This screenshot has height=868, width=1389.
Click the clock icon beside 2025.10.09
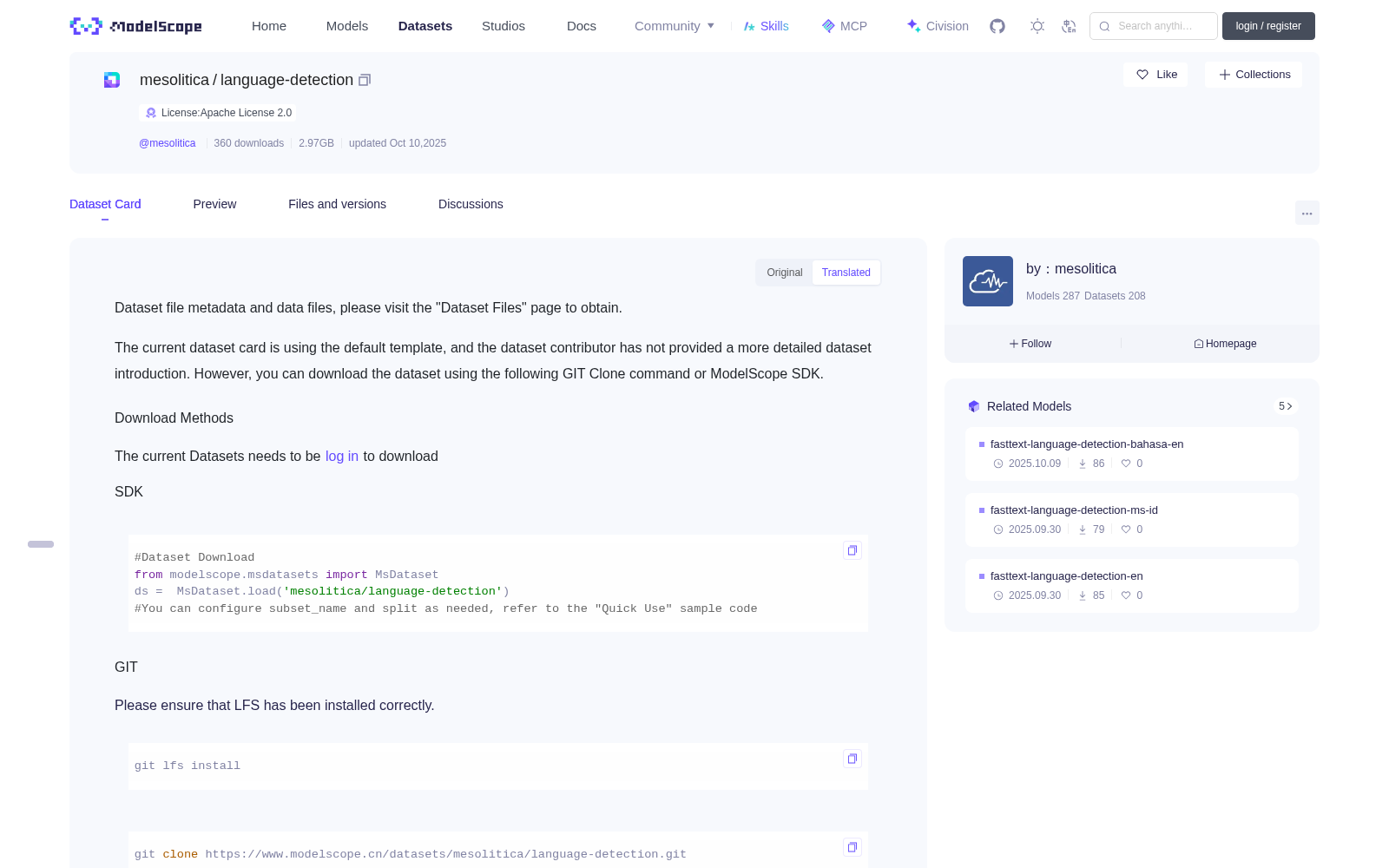[x=998, y=464]
